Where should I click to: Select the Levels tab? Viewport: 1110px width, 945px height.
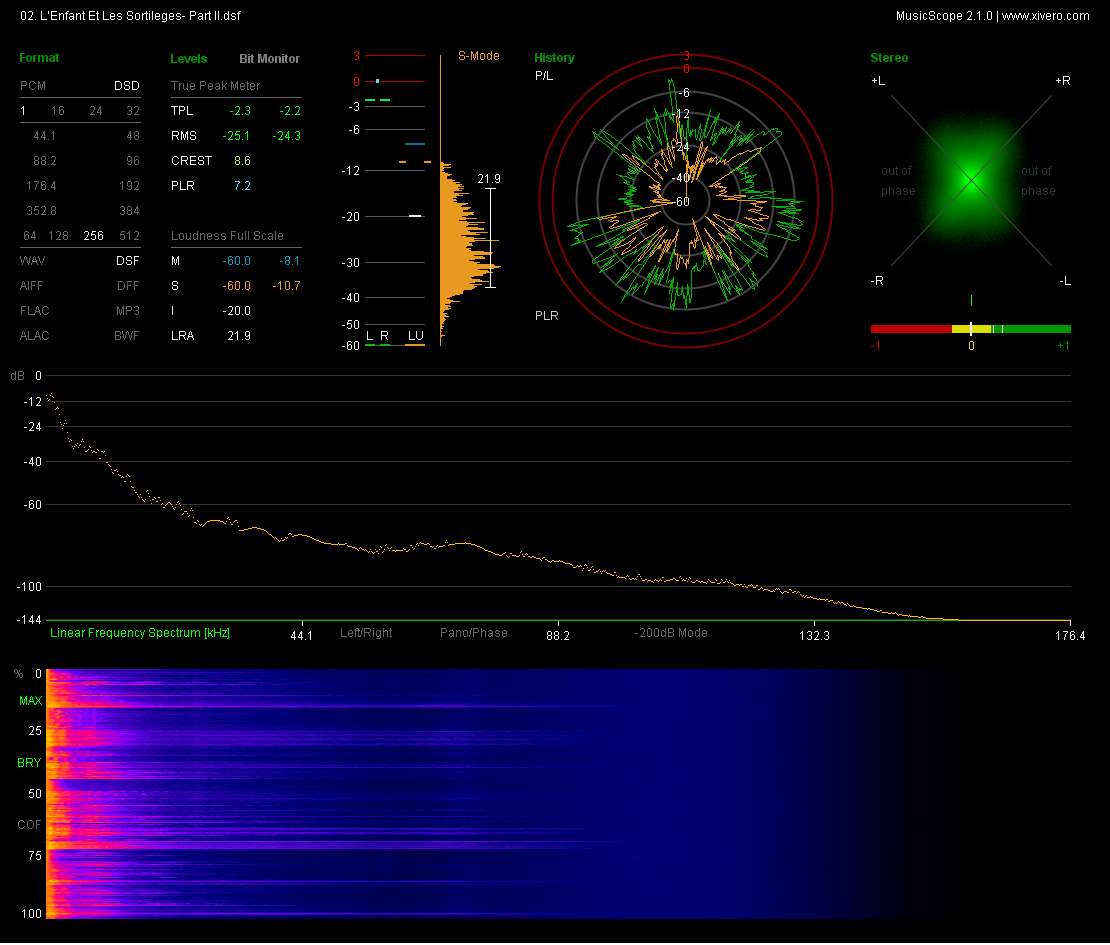(x=189, y=59)
